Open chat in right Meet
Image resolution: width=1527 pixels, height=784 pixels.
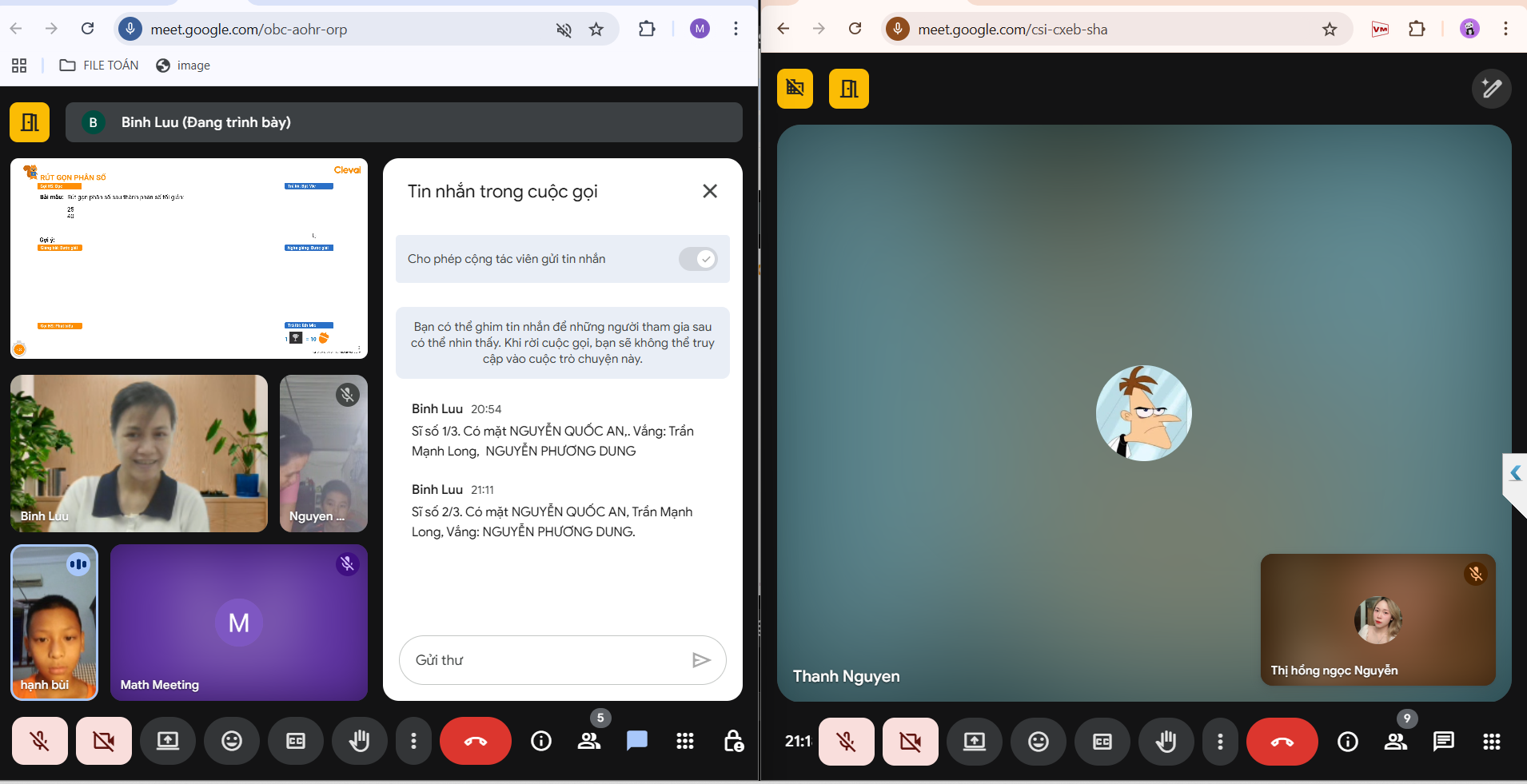click(x=1444, y=742)
